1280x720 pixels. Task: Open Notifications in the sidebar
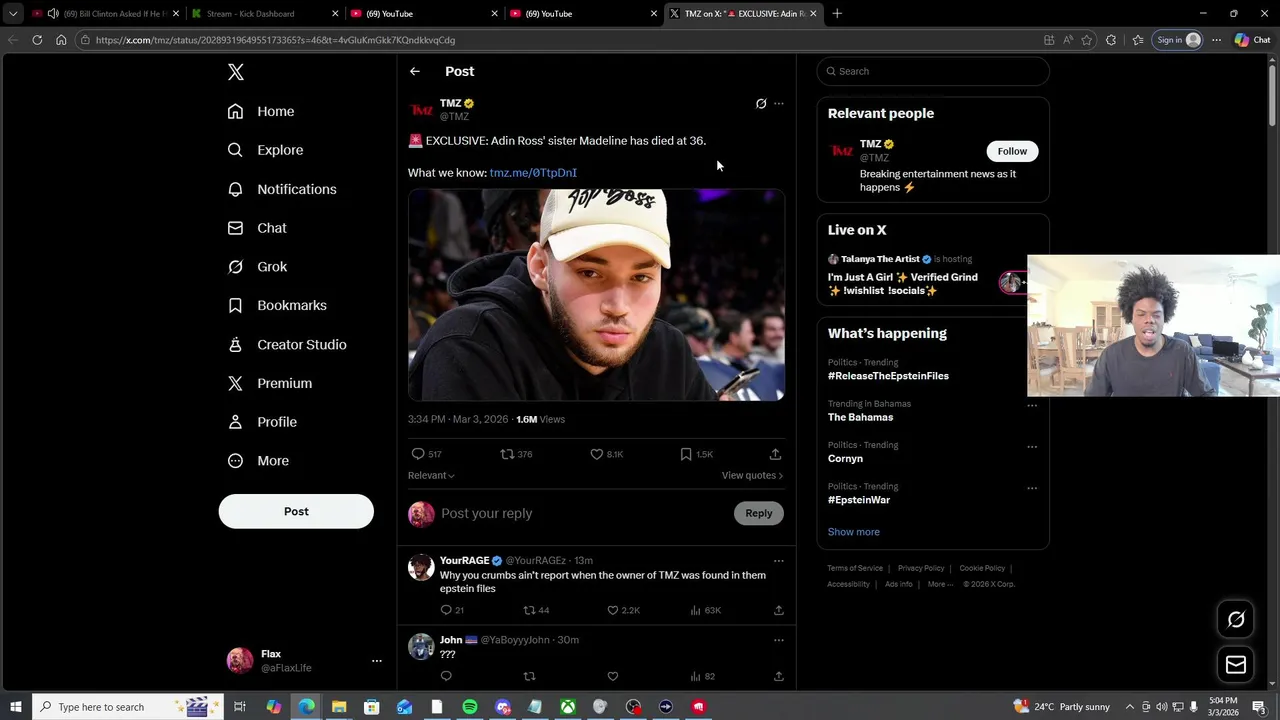pos(282,189)
